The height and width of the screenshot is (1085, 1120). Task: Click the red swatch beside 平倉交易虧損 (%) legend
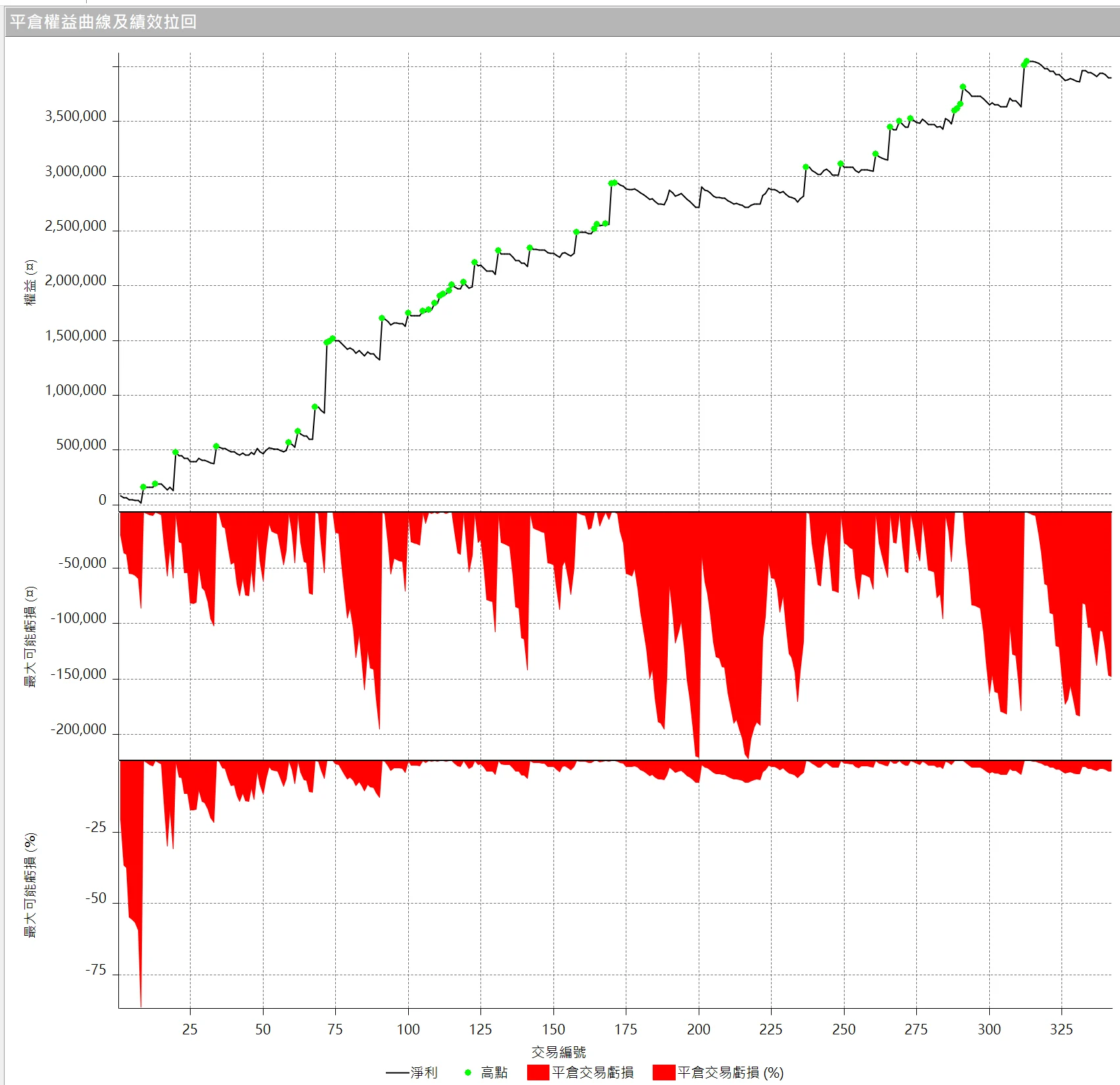click(663, 1073)
